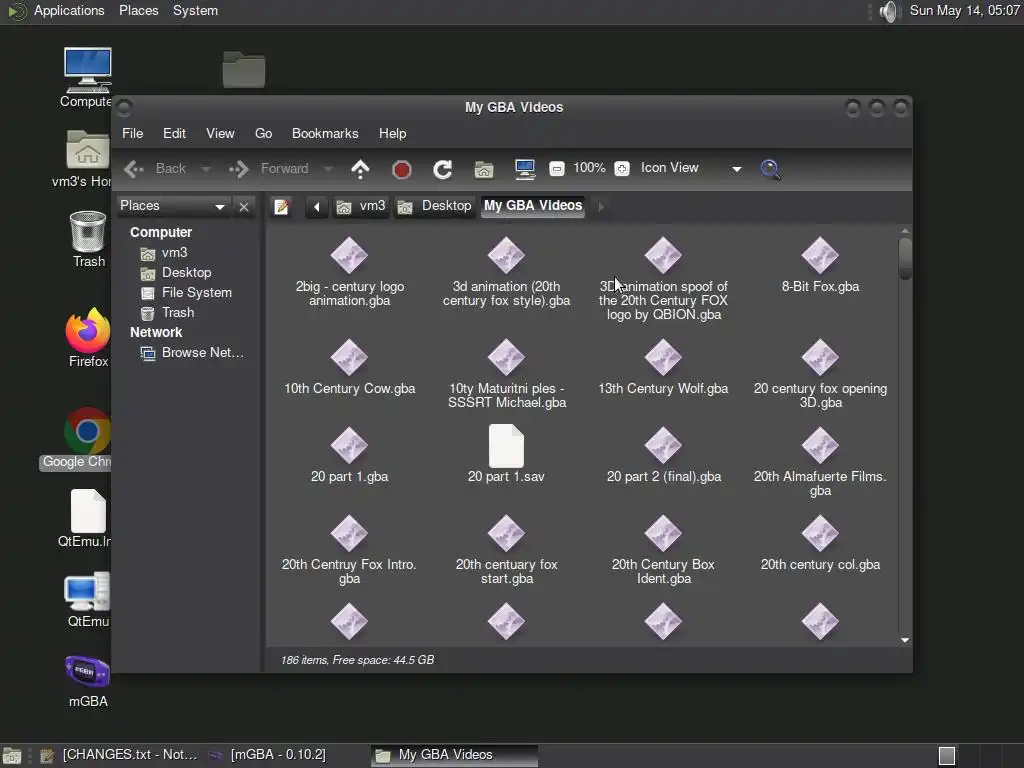Select 8-Bit Fox.gba file icon
This screenshot has height=768, width=1024.
820,255
